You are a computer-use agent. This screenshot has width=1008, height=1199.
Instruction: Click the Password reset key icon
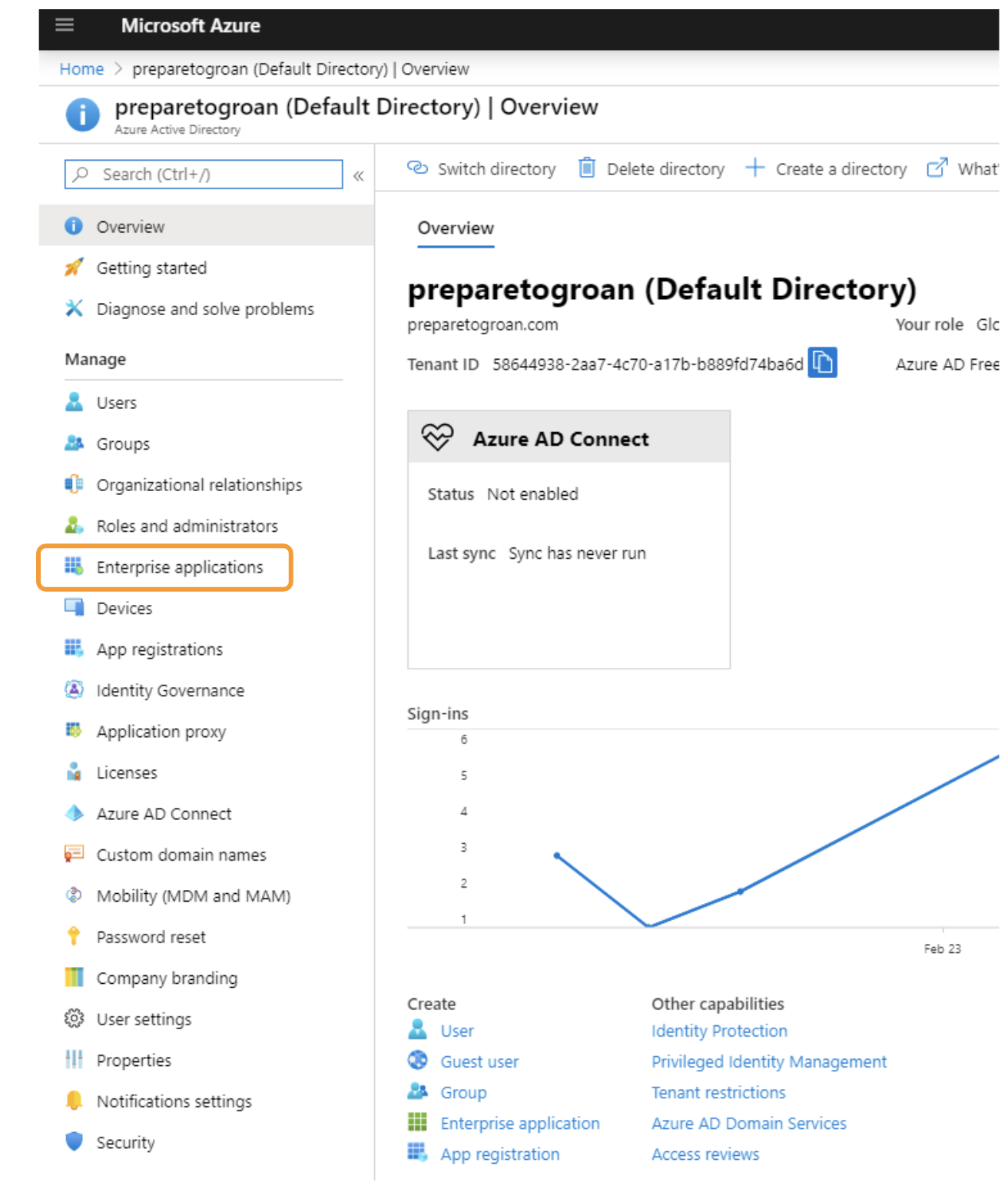[74, 937]
